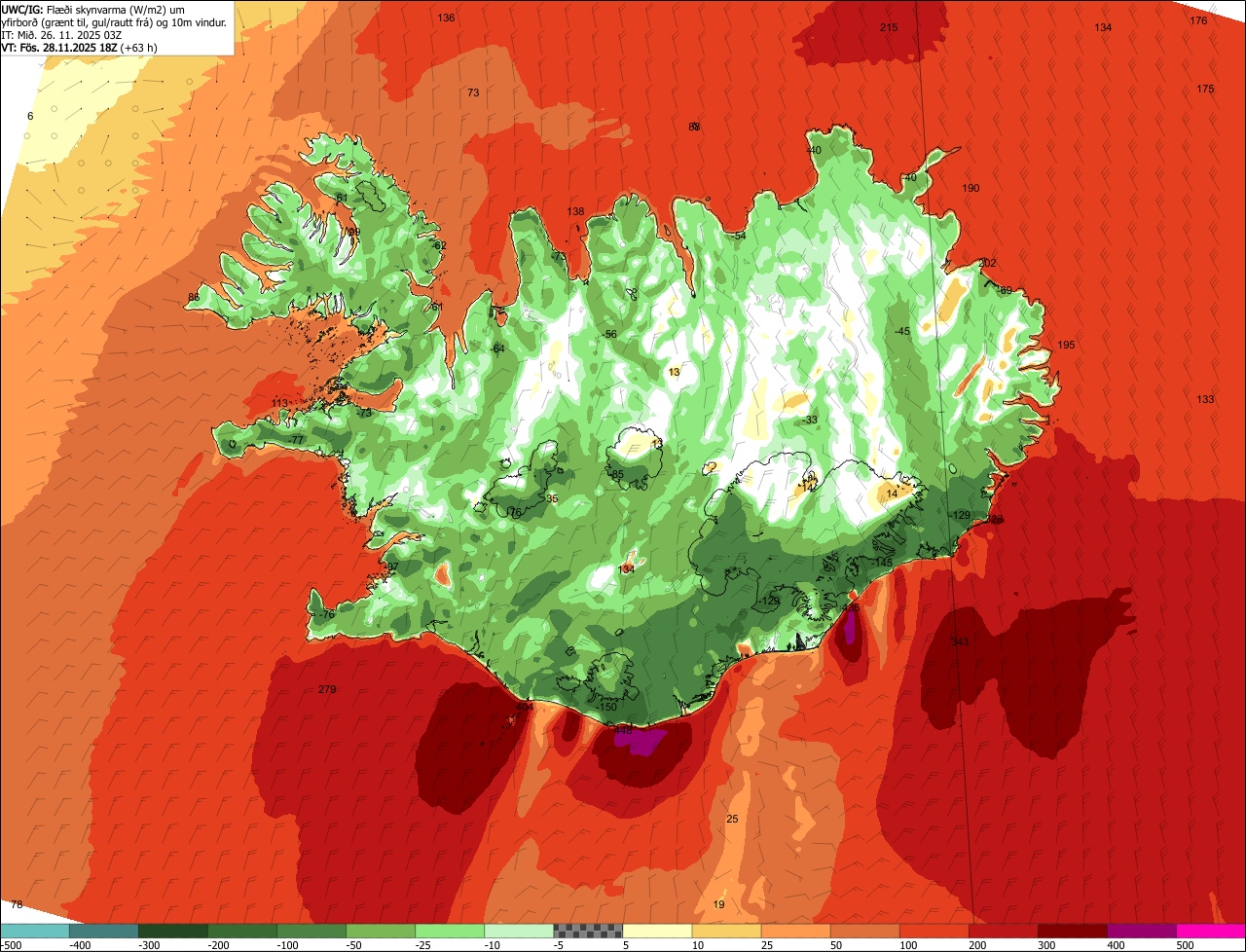This screenshot has height=952, width=1246.
Task: Click the map value 78 in the bottom-left corner
Action: (16, 904)
